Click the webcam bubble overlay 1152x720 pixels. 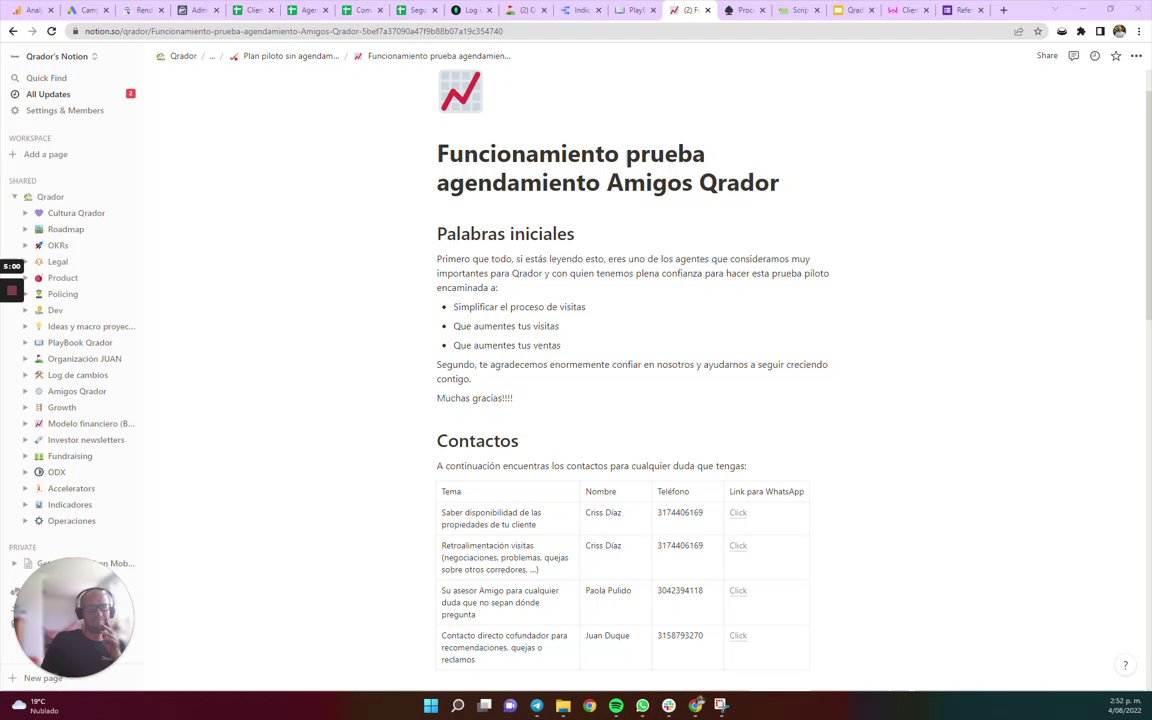coord(73,617)
